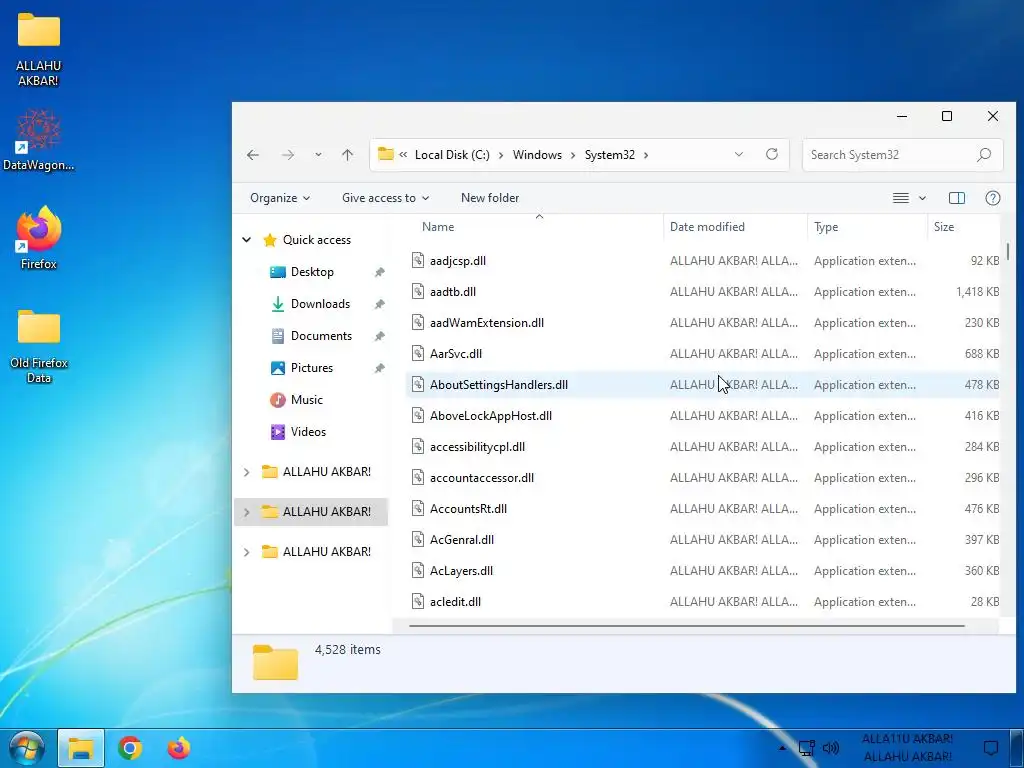Go back using the Back arrow
This screenshot has width=1024, height=768.
coord(253,155)
